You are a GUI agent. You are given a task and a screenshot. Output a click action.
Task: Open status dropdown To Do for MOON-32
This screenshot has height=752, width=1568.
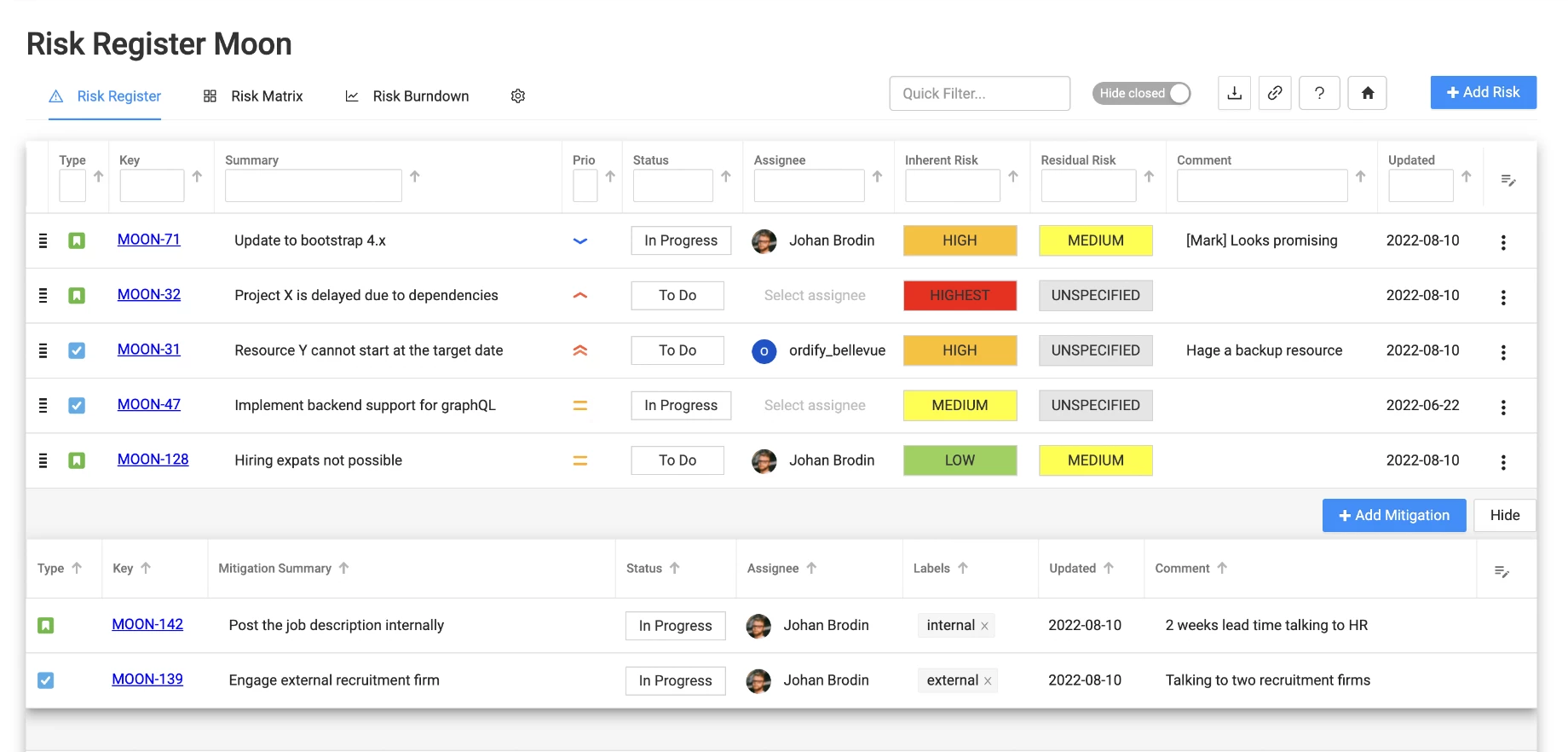coord(677,295)
